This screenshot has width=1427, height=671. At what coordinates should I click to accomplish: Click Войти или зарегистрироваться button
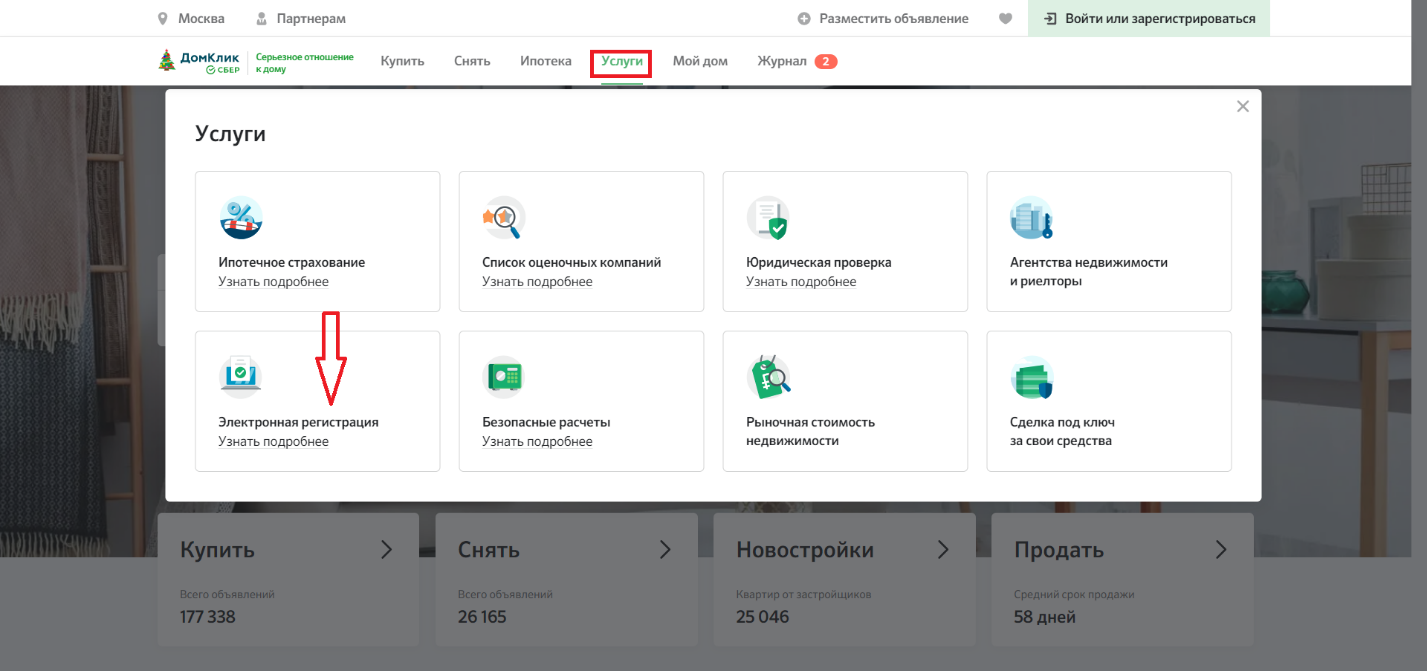tap(1148, 19)
